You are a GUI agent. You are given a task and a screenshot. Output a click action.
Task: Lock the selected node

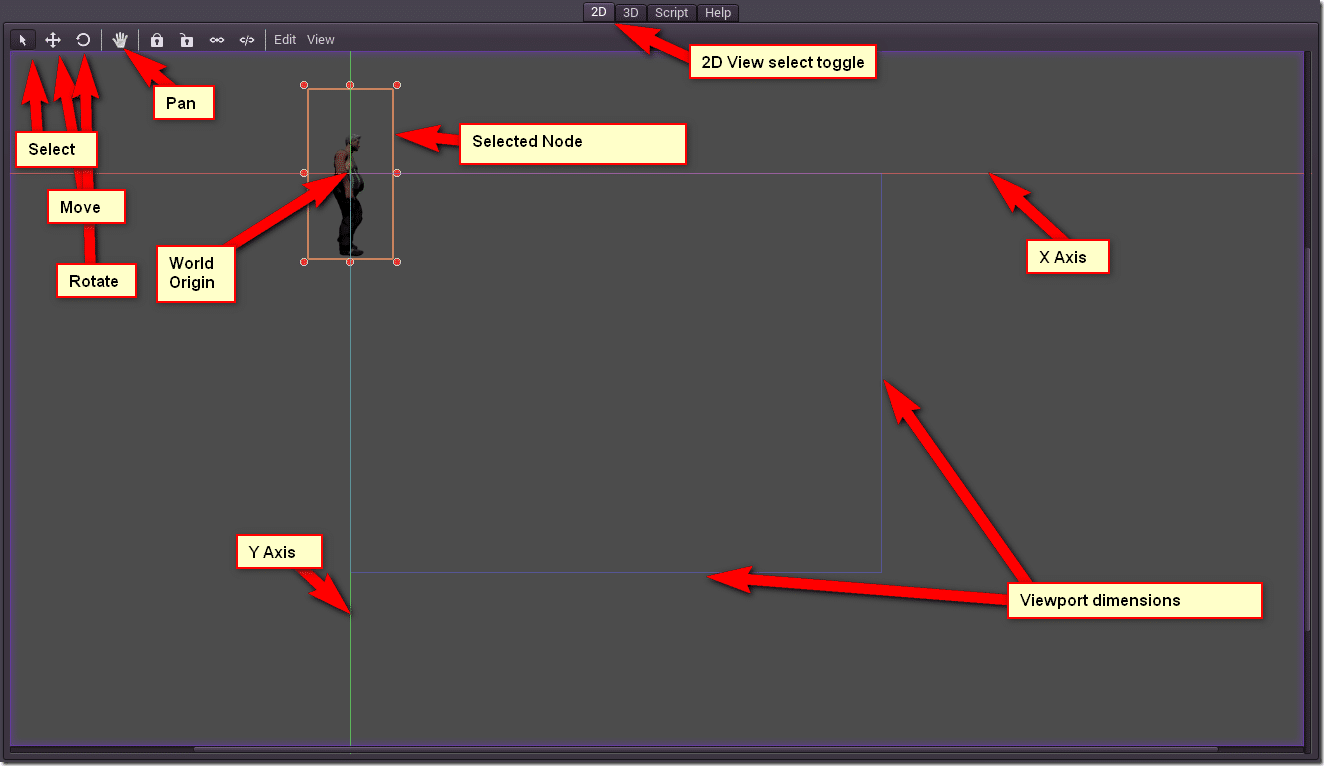(x=156, y=39)
